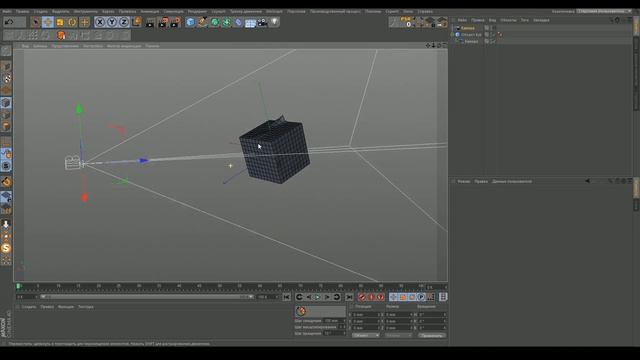Open the size mode dropdown in coordinates
Viewport: 640px width, 360px height.
pos(398,336)
